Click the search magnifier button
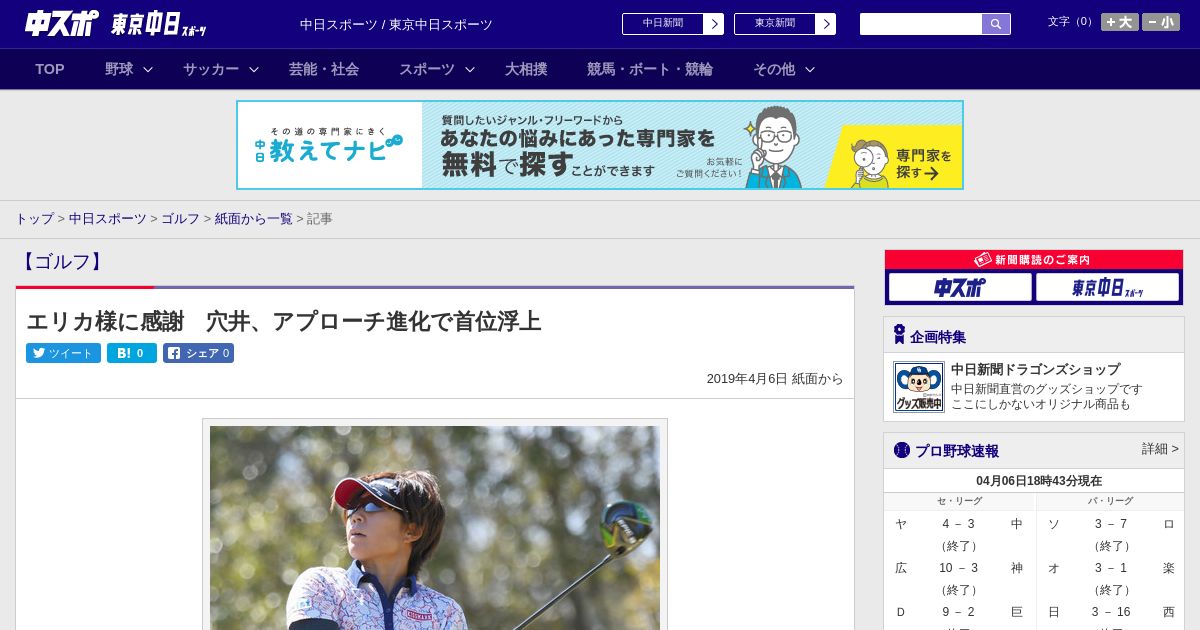Viewport: 1200px width, 630px height. [x=996, y=24]
